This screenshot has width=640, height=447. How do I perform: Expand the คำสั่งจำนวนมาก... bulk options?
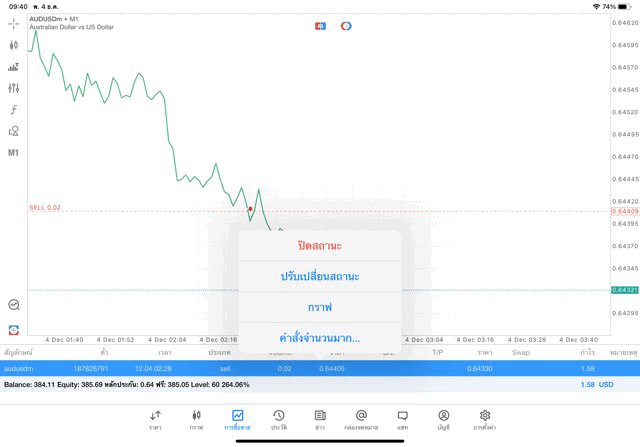319,338
